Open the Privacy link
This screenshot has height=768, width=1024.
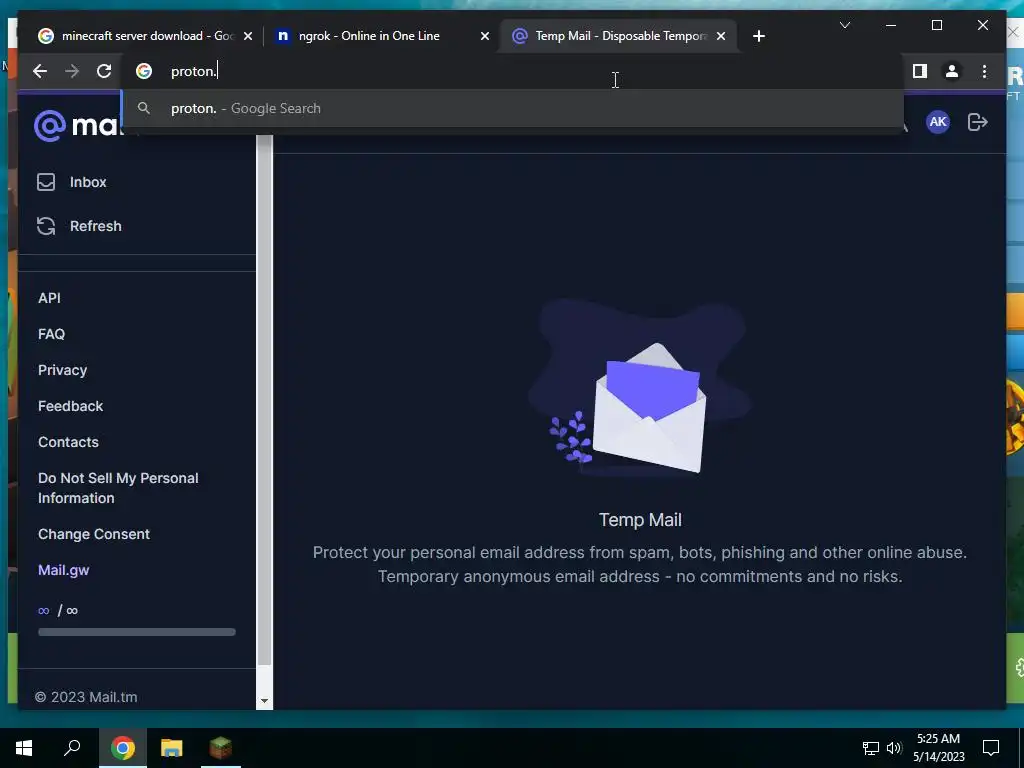62,370
